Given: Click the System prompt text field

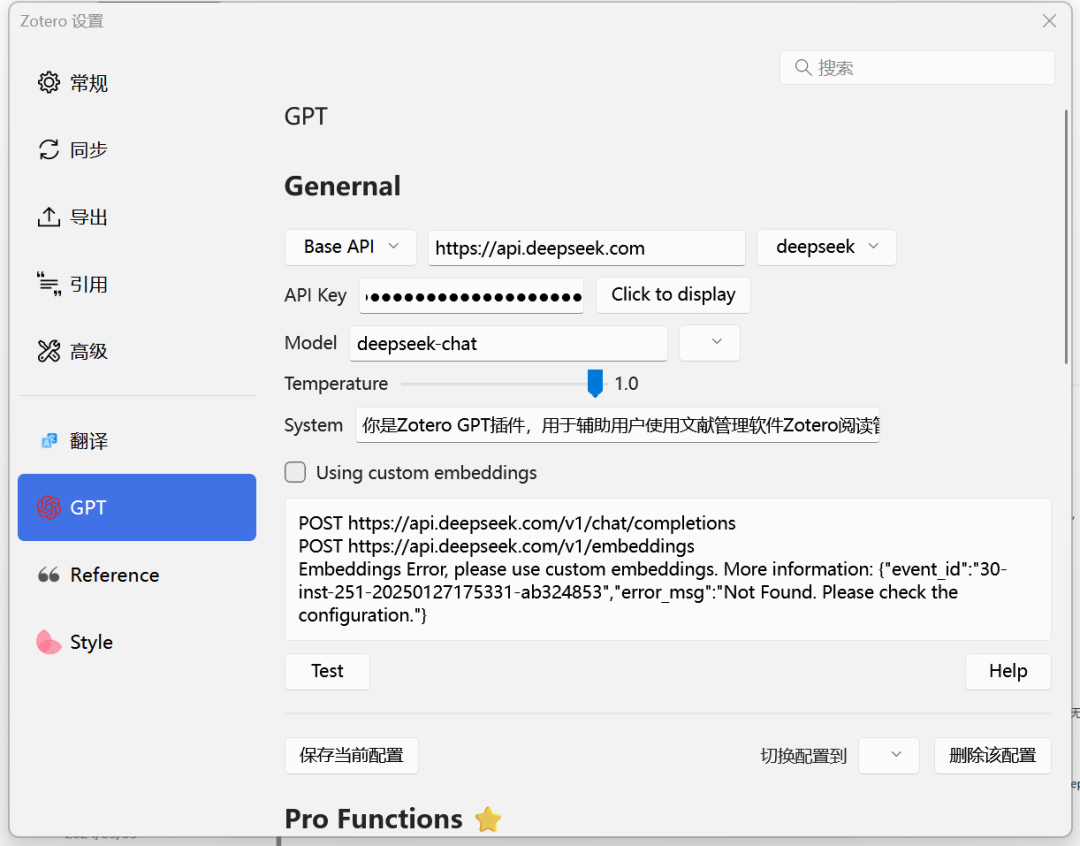Looking at the screenshot, I should coord(617,425).
